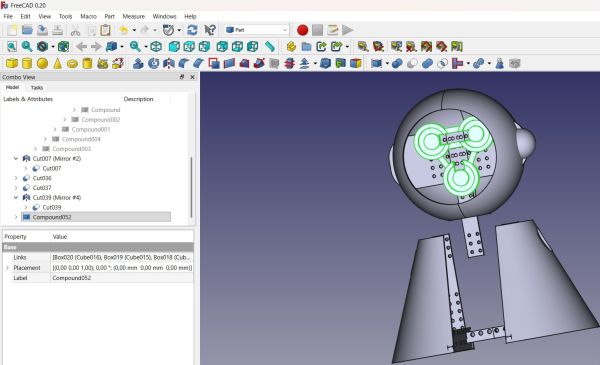Screen dimensions: 600x365
Task: Create a Part Cube primitive
Action: (12, 64)
